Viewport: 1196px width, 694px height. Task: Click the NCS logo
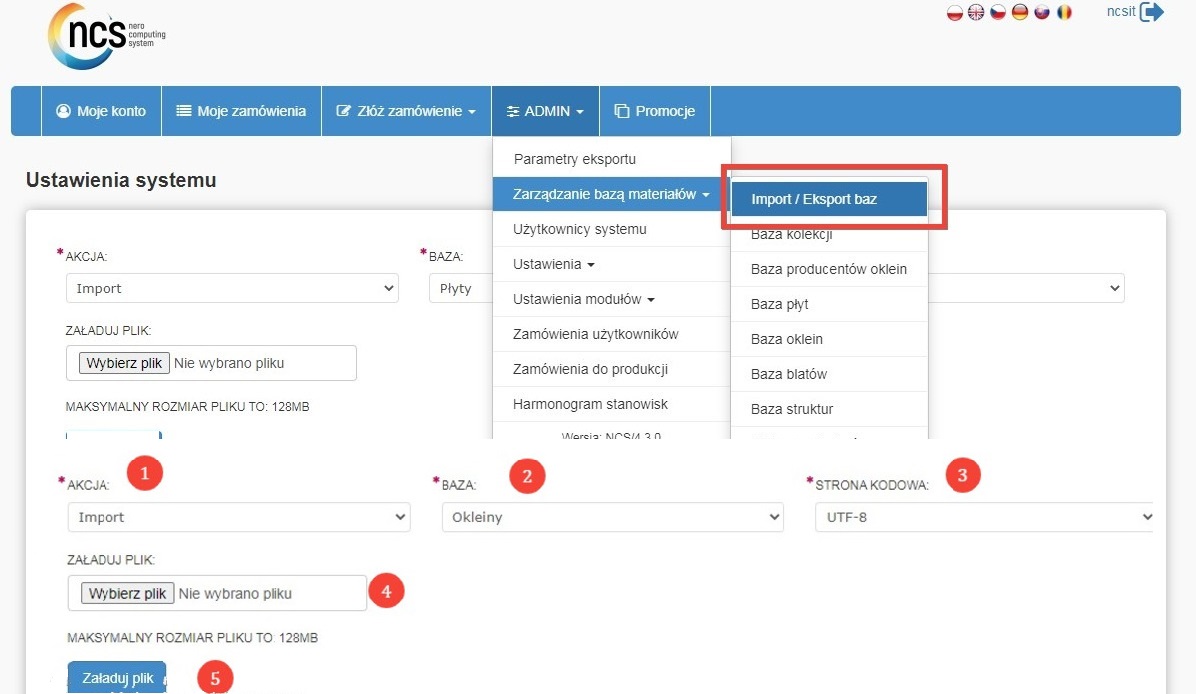pyautogui.click(x=106, y=37)
